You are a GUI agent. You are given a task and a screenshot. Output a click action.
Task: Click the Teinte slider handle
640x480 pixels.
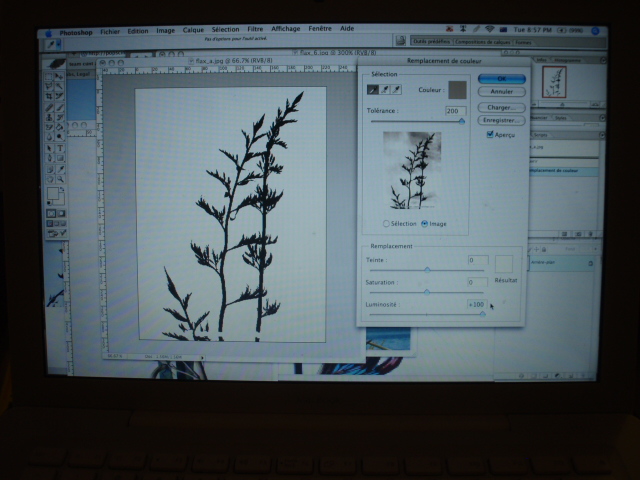[x=427, y=270]
